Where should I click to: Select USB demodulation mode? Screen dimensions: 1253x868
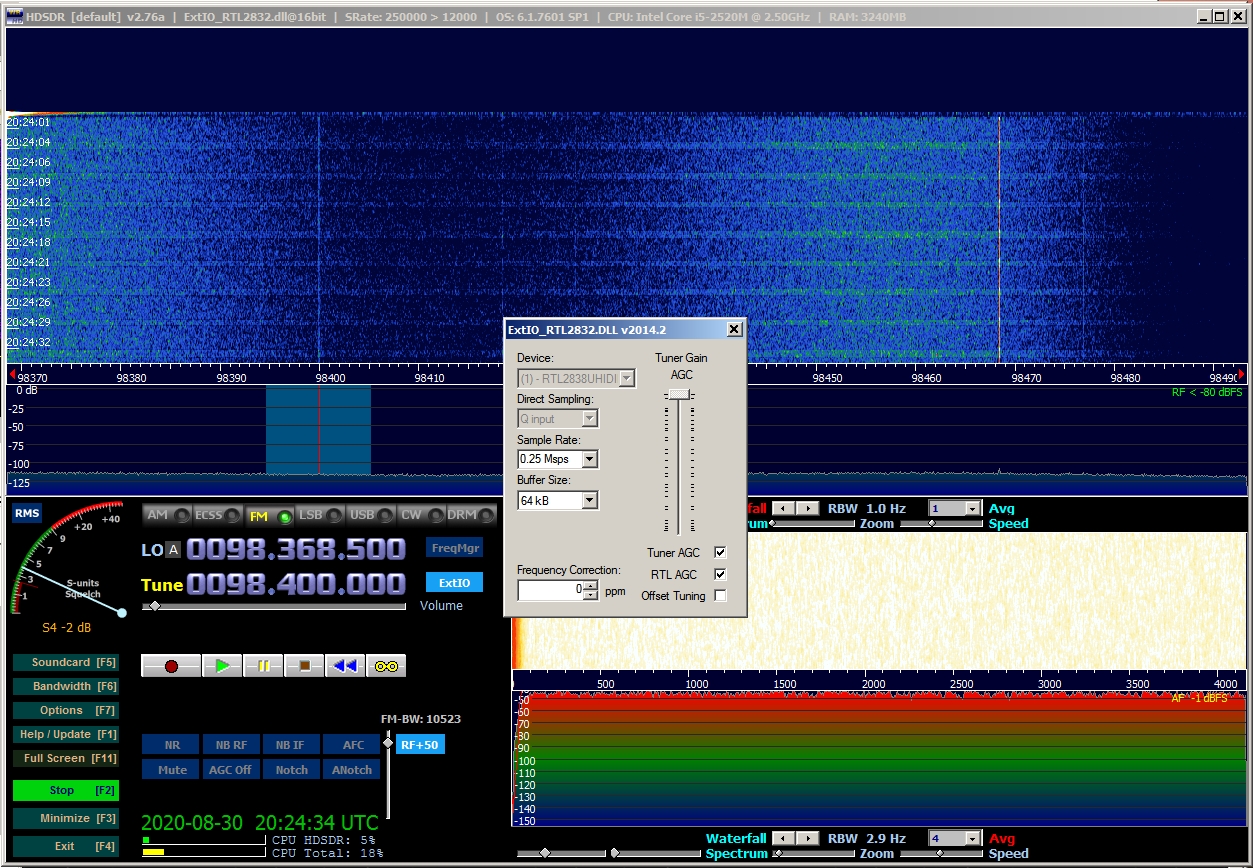371,515
